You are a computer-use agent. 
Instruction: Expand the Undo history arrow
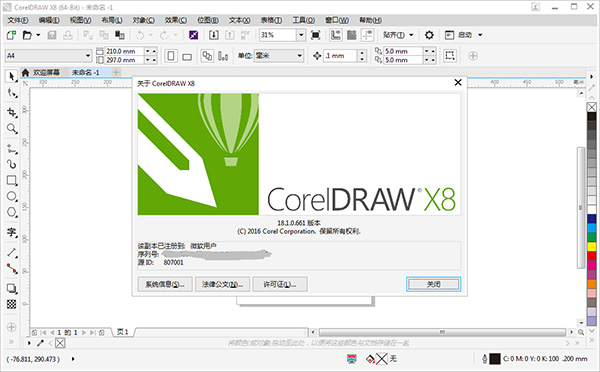click(151, 35)
